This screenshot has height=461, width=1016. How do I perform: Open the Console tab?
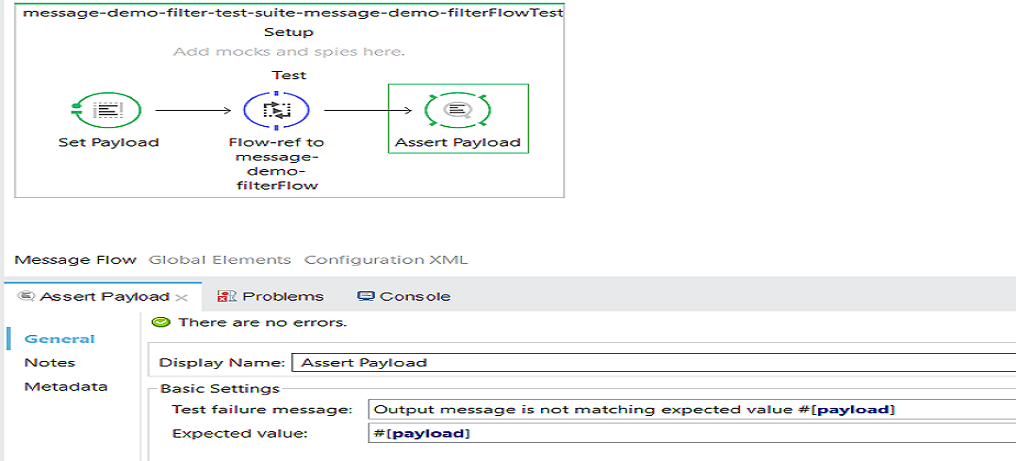[x=405, y=296]
